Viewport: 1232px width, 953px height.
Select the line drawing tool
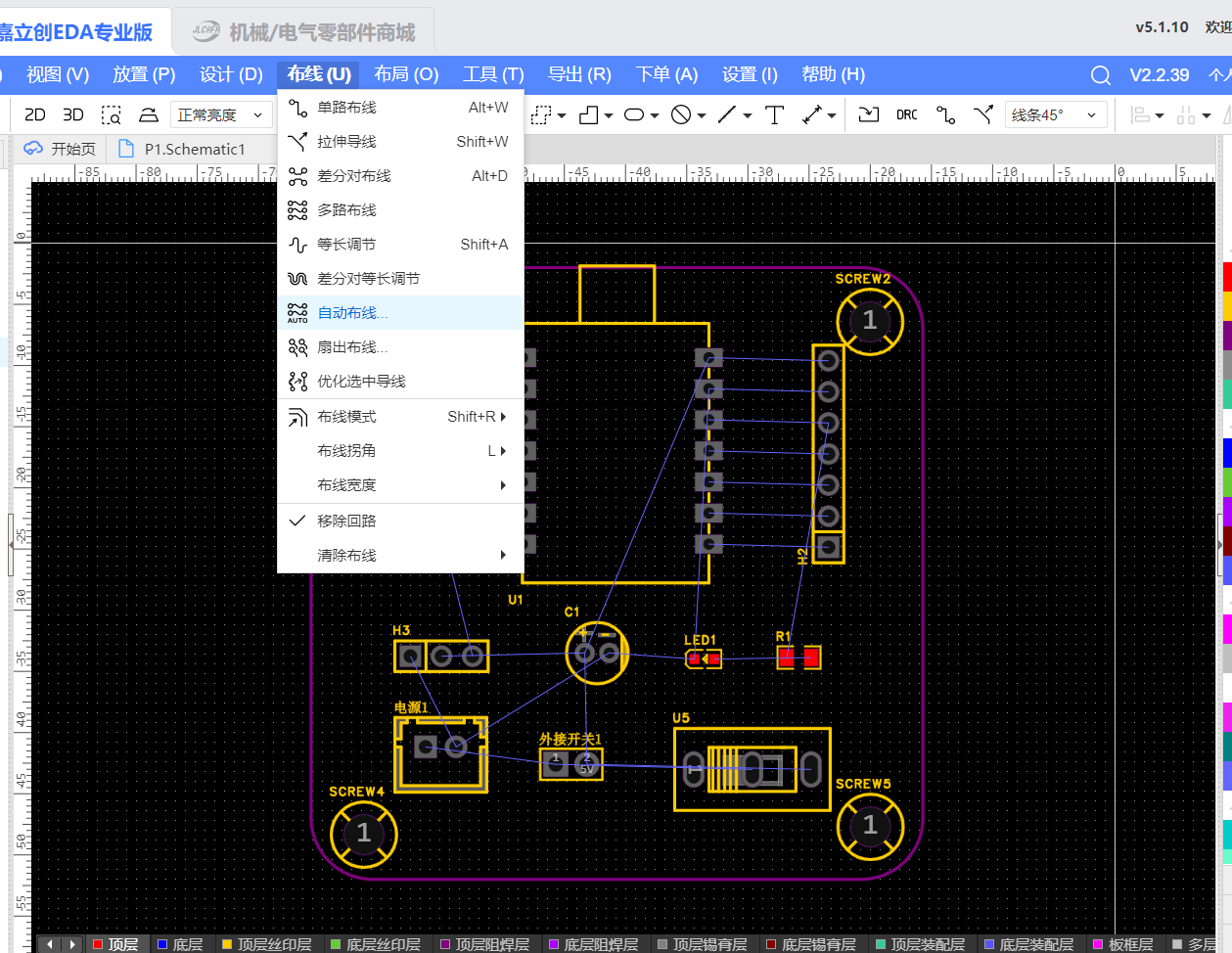click(727, 114)
